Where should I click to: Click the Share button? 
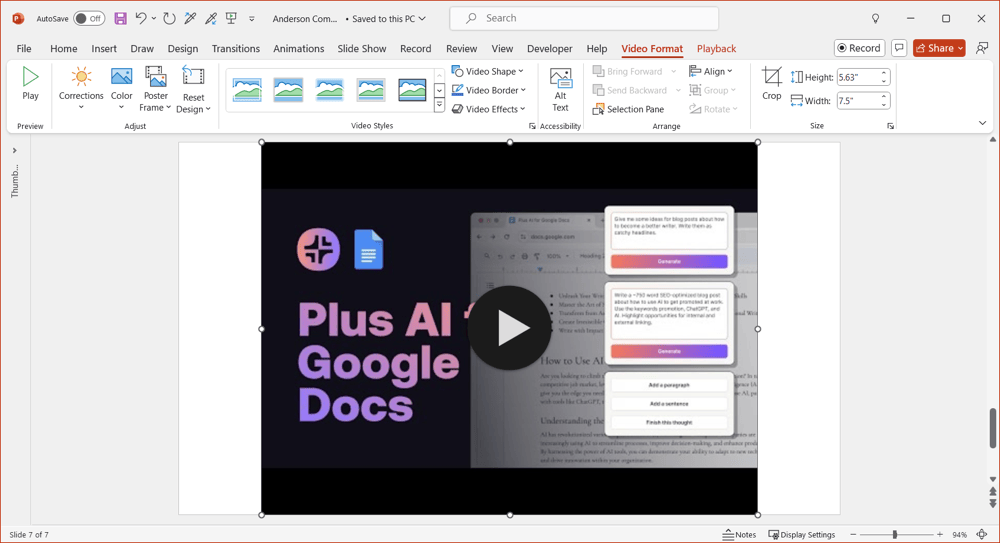[937, 48]
